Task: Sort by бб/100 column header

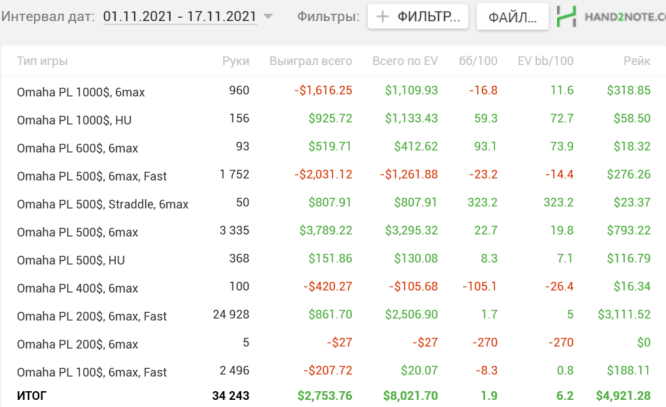Action: [x=478, y=61]
